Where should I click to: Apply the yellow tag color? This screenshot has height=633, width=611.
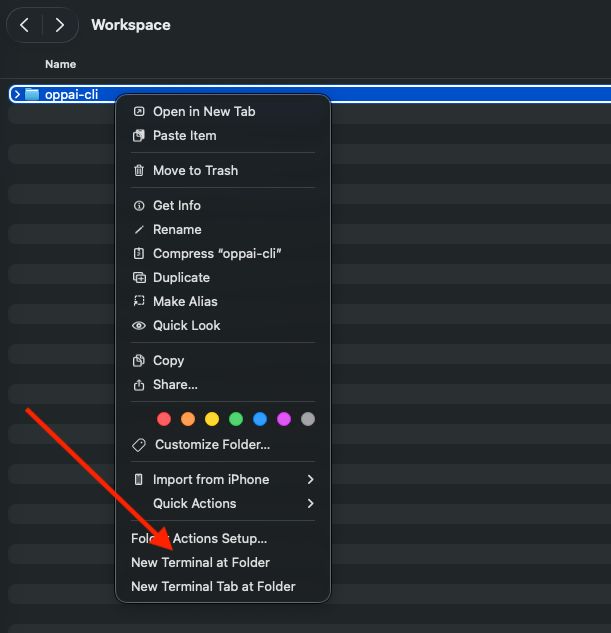(212, 419)
